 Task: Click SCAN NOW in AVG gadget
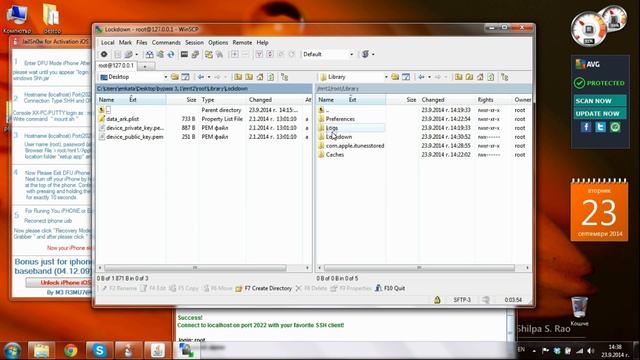click(600, 100)
